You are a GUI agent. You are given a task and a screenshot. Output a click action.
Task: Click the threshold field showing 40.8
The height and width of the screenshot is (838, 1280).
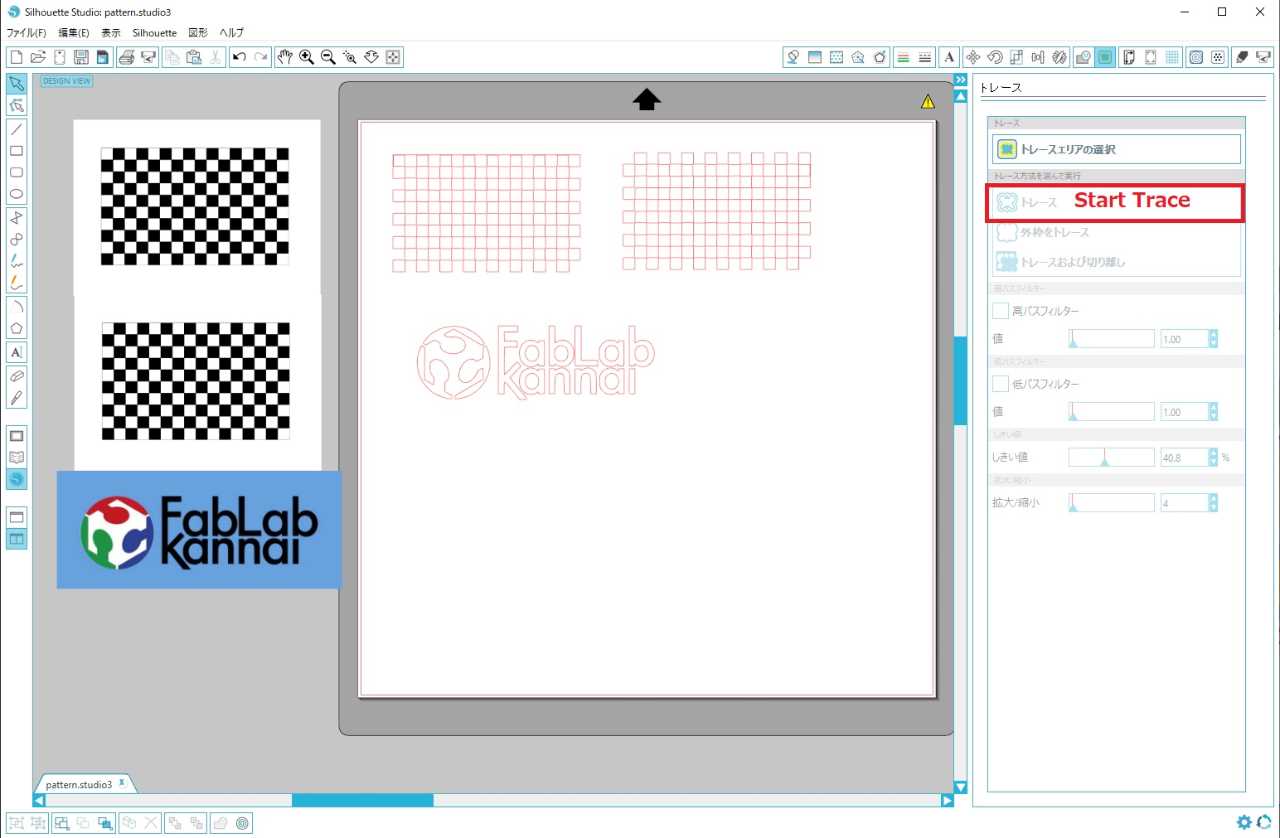[1184, 457]
